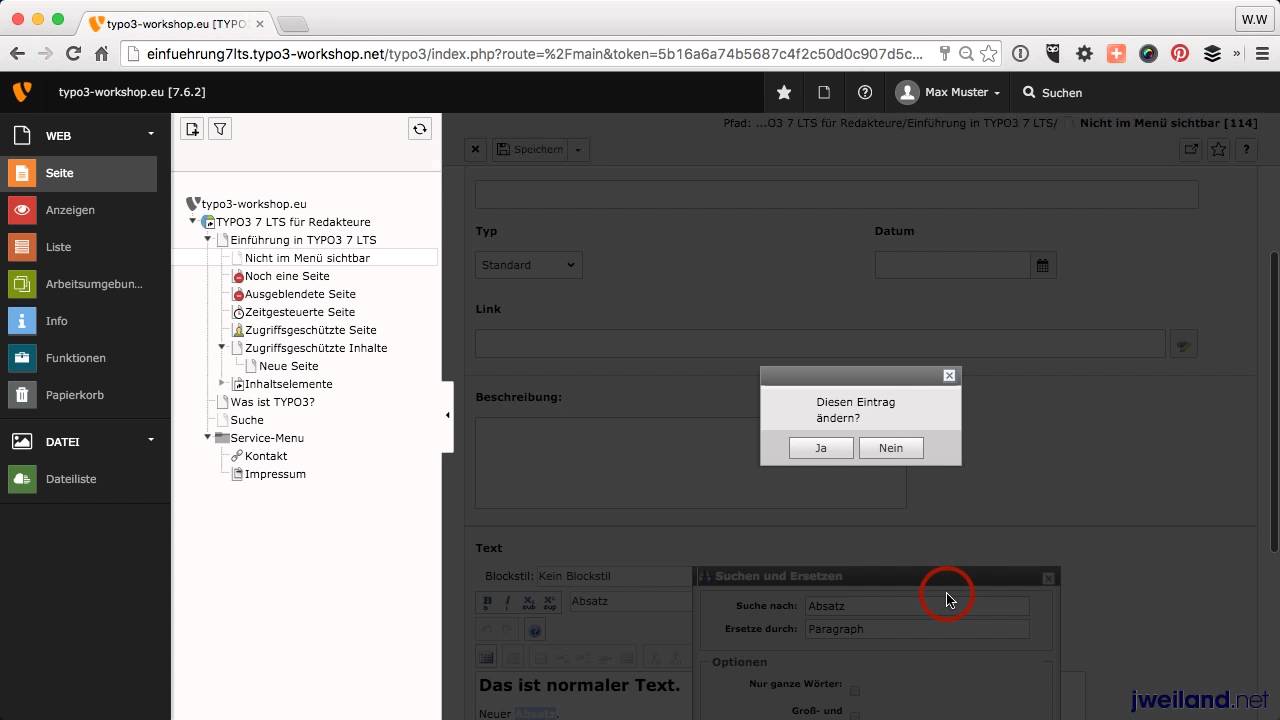Close the 'Diesen Eintrag ändern?' dialog

click(949, 376)
